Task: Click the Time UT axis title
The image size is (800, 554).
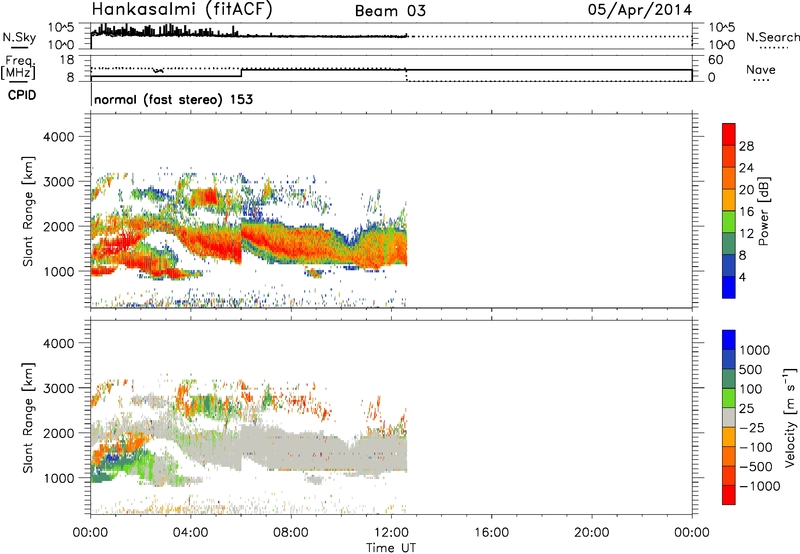Action: click(391, 548)
